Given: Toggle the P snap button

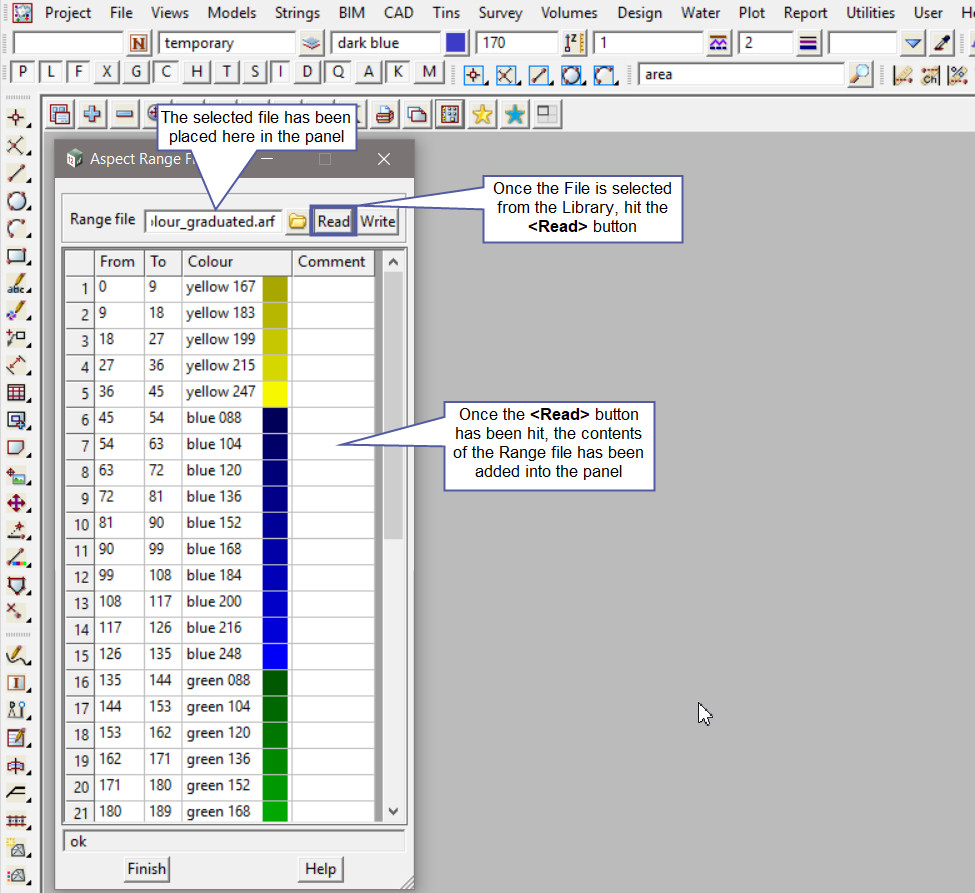Looking at the screenshot, I should (22, 73).
